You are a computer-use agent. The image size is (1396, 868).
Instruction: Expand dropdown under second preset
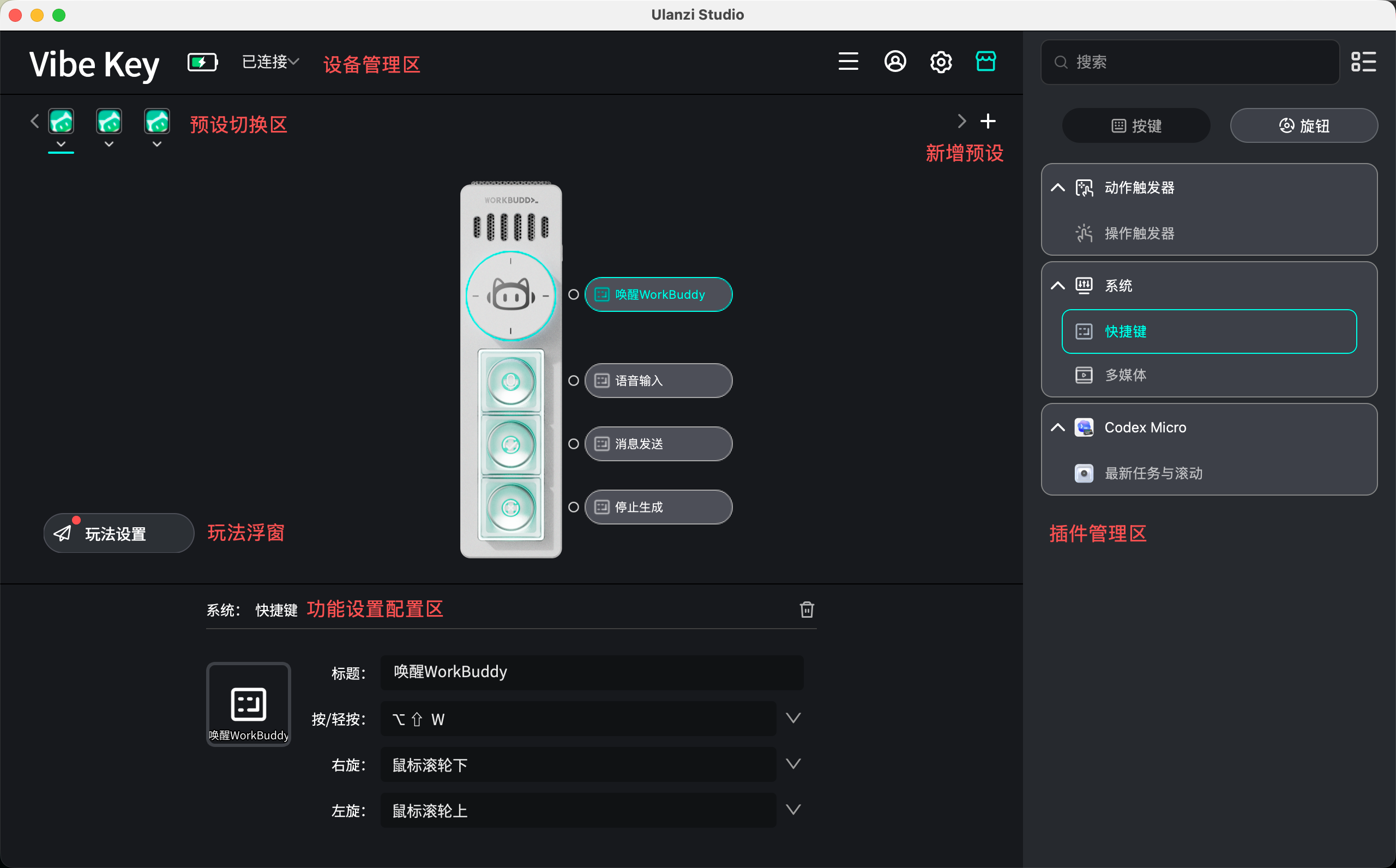tap(109, 144)
